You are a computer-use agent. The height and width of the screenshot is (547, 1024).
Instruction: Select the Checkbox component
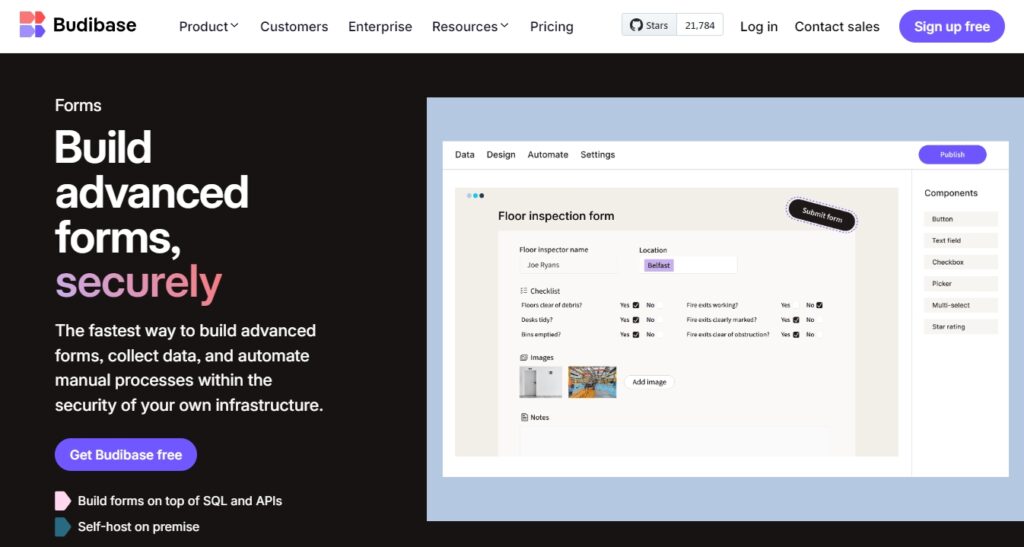click(x=960, y=262)
